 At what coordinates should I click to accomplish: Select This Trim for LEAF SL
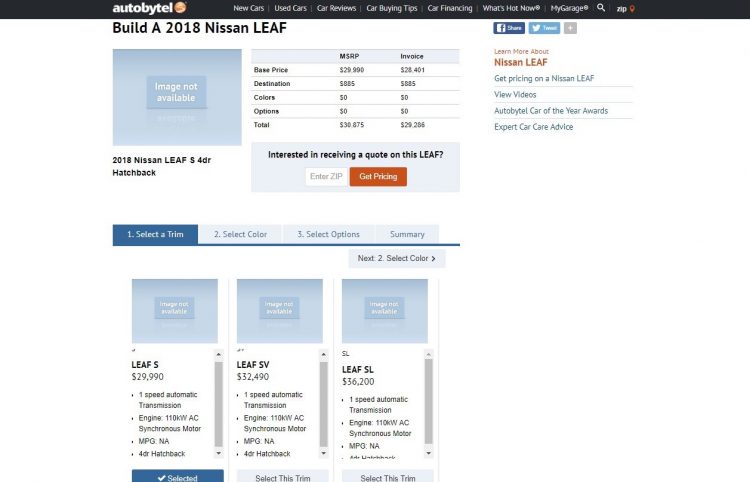tap(388, 476)
